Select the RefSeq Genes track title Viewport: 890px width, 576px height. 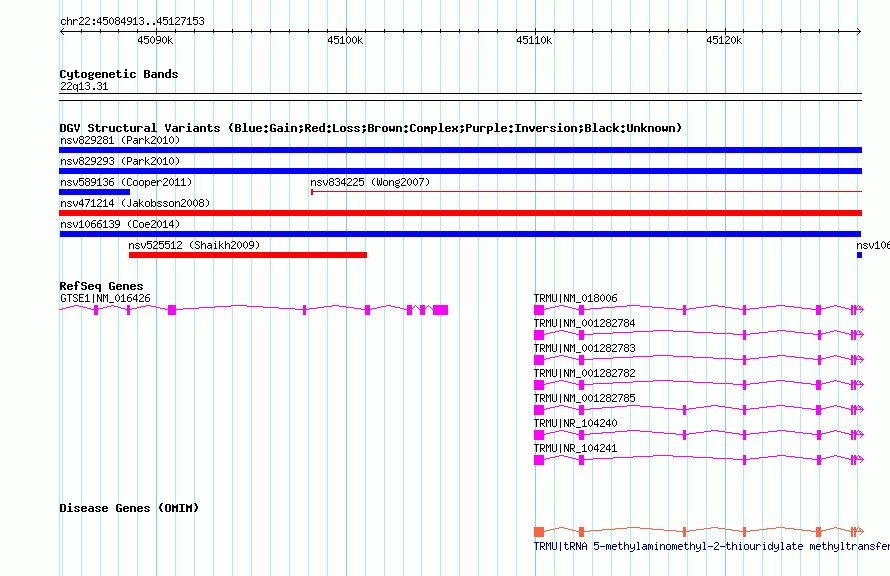[101, 286]
